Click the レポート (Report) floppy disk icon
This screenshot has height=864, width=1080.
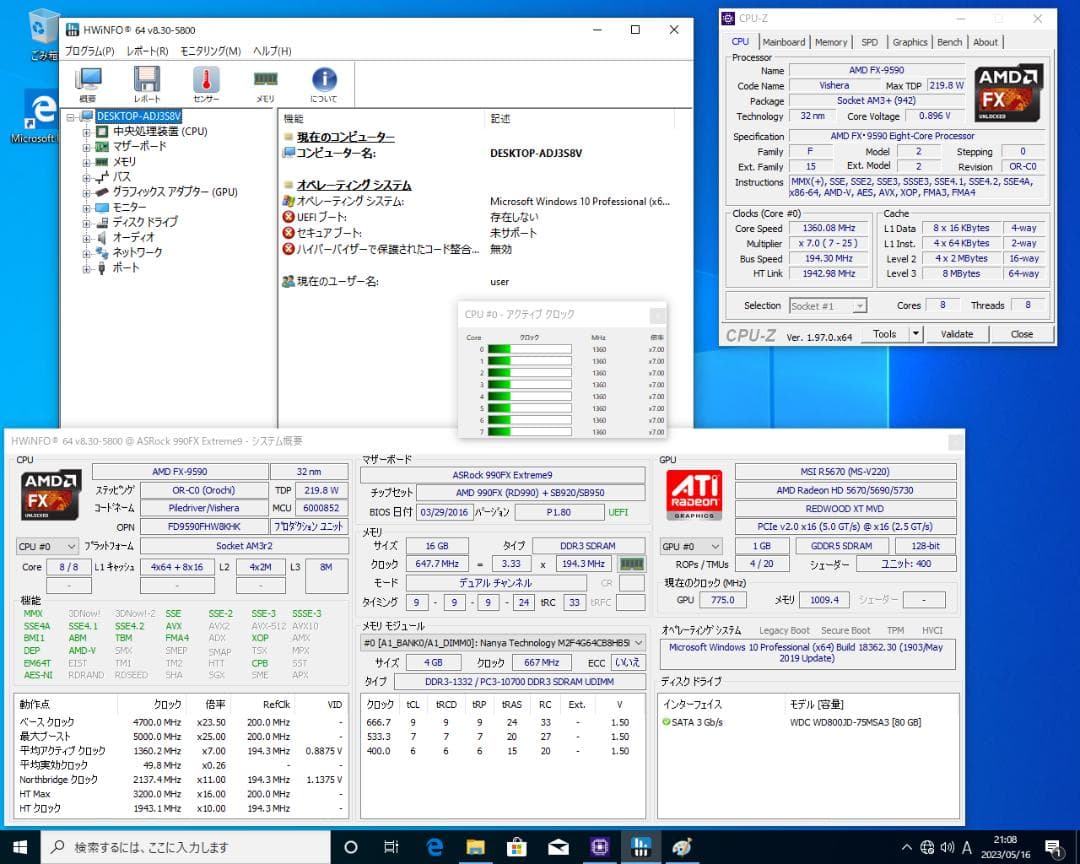(x=147, y=80)
